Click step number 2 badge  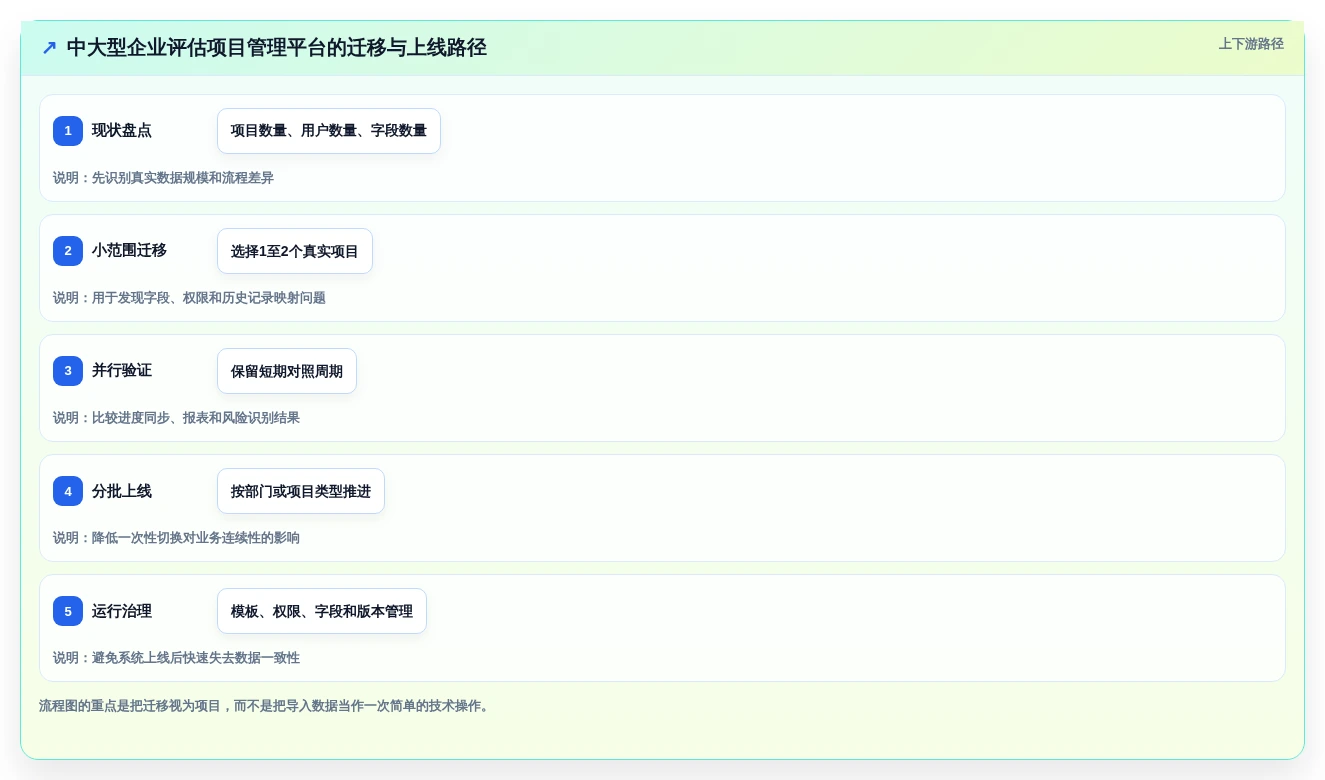click(68, 251)
